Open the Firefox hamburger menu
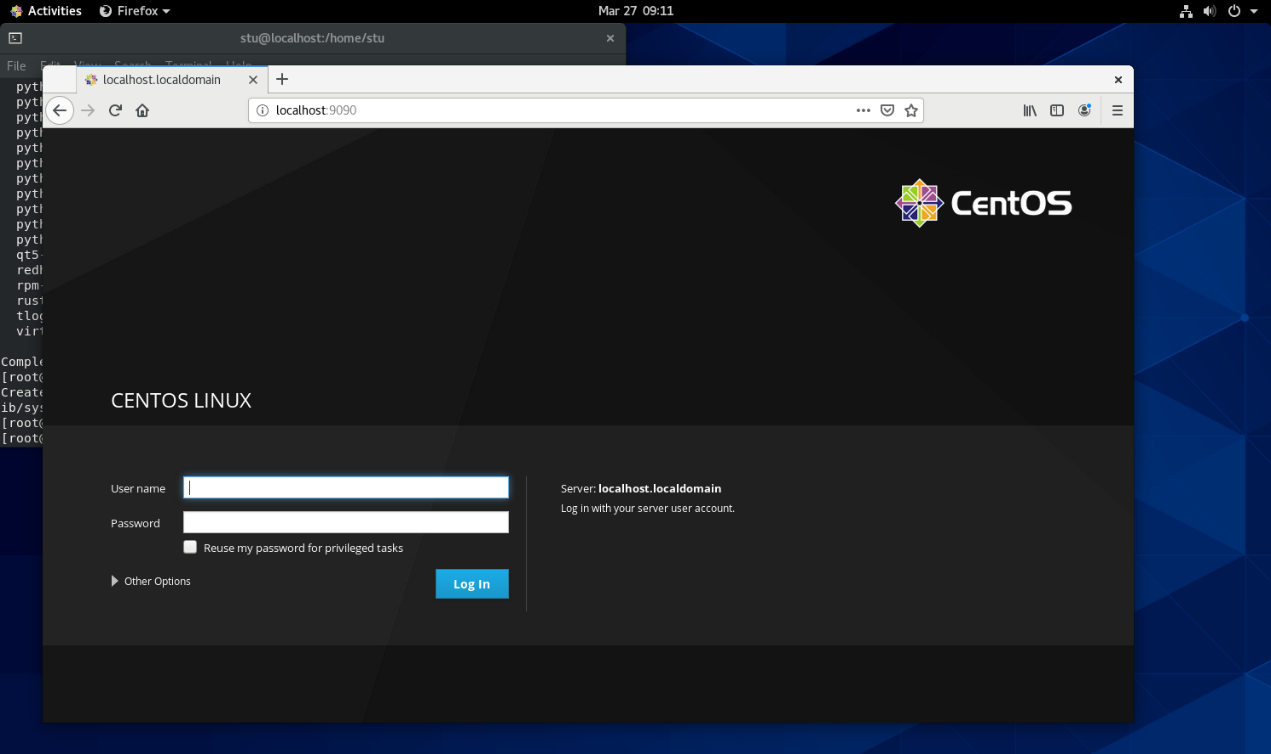The width and height of the screenshot is (1271, 754). coord(1117,110)
